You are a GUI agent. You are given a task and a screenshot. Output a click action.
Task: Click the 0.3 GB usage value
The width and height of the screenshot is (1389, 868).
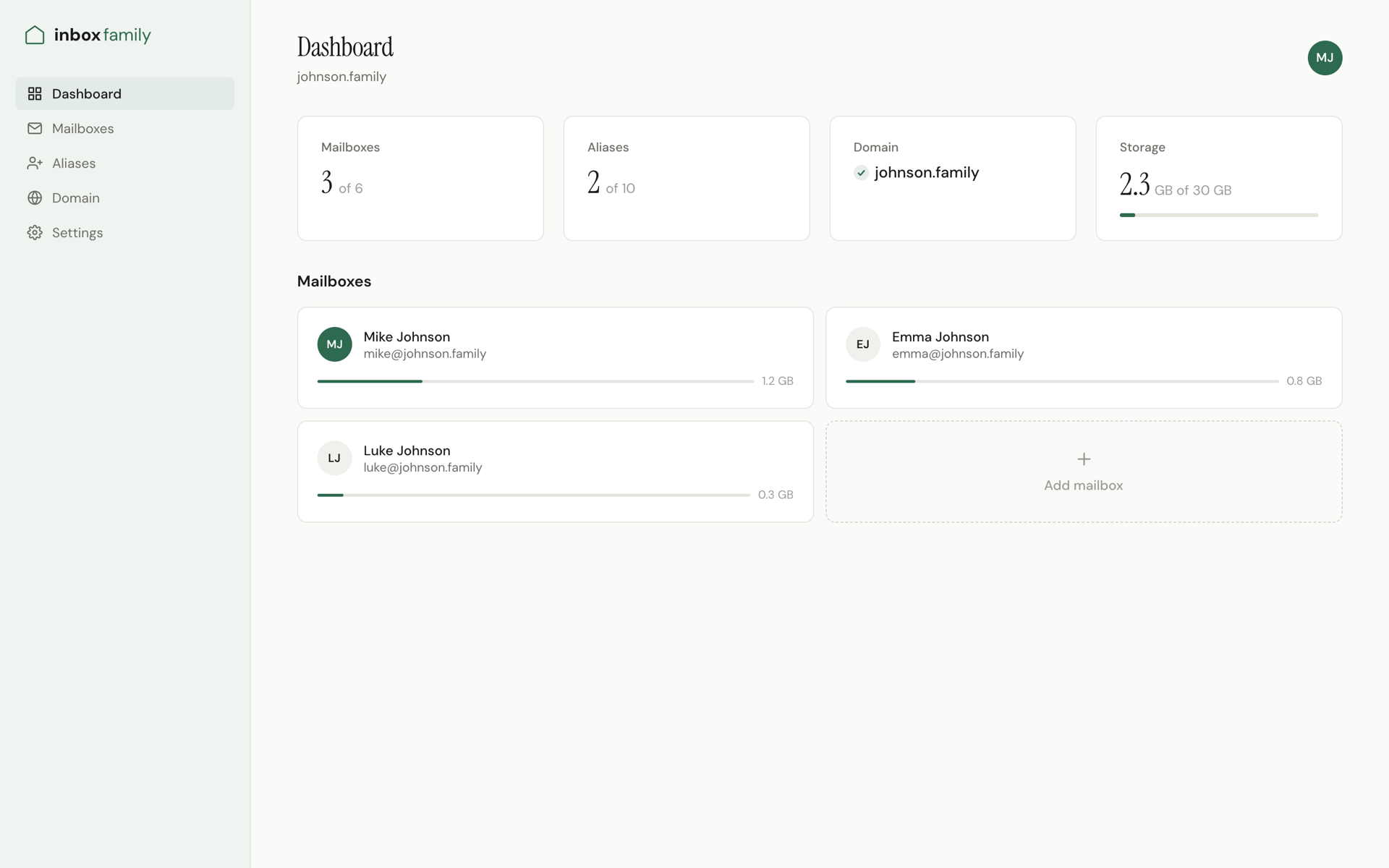tap(776, 495)
